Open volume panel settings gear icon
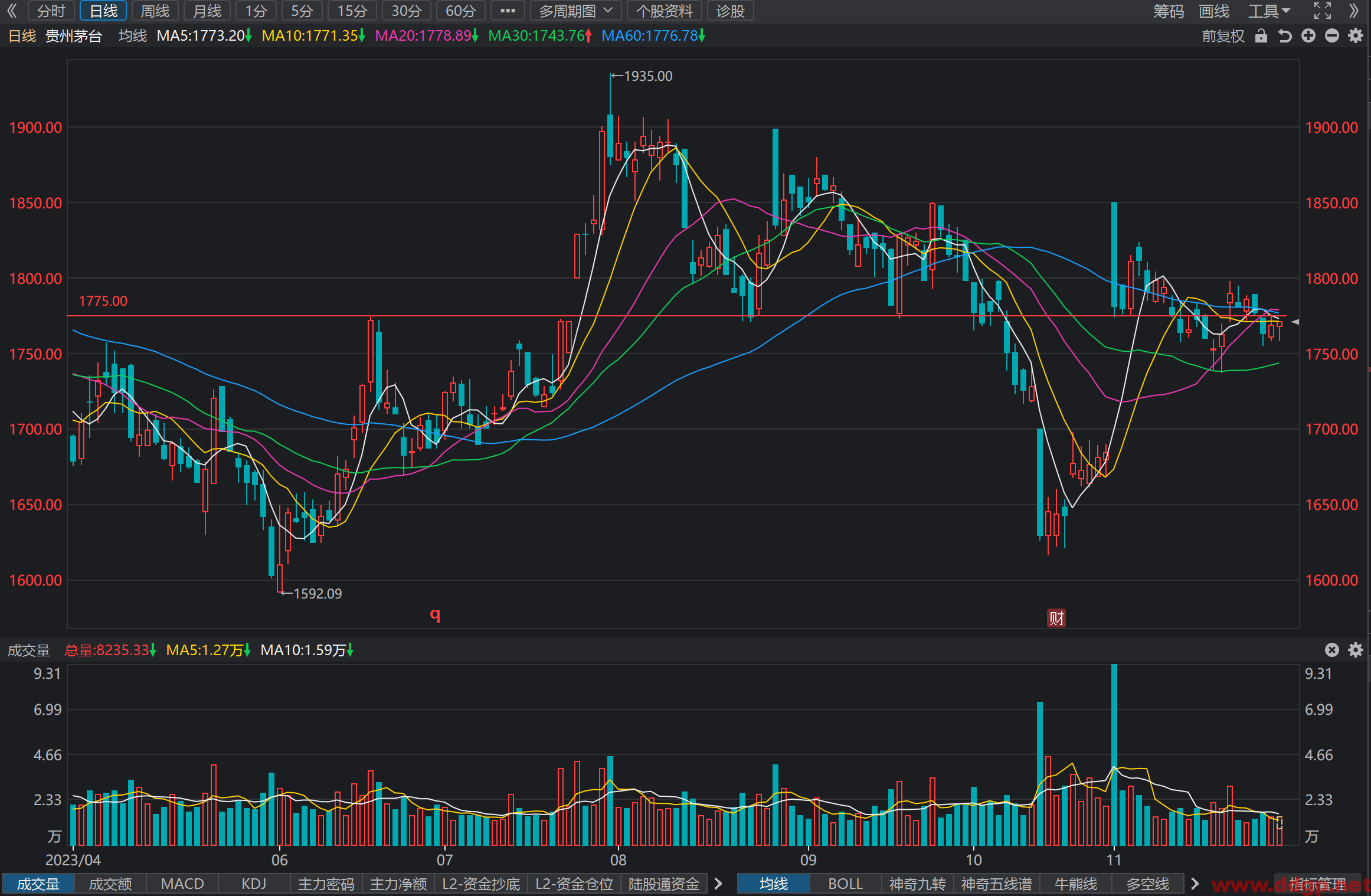 tap(1356, 650)
